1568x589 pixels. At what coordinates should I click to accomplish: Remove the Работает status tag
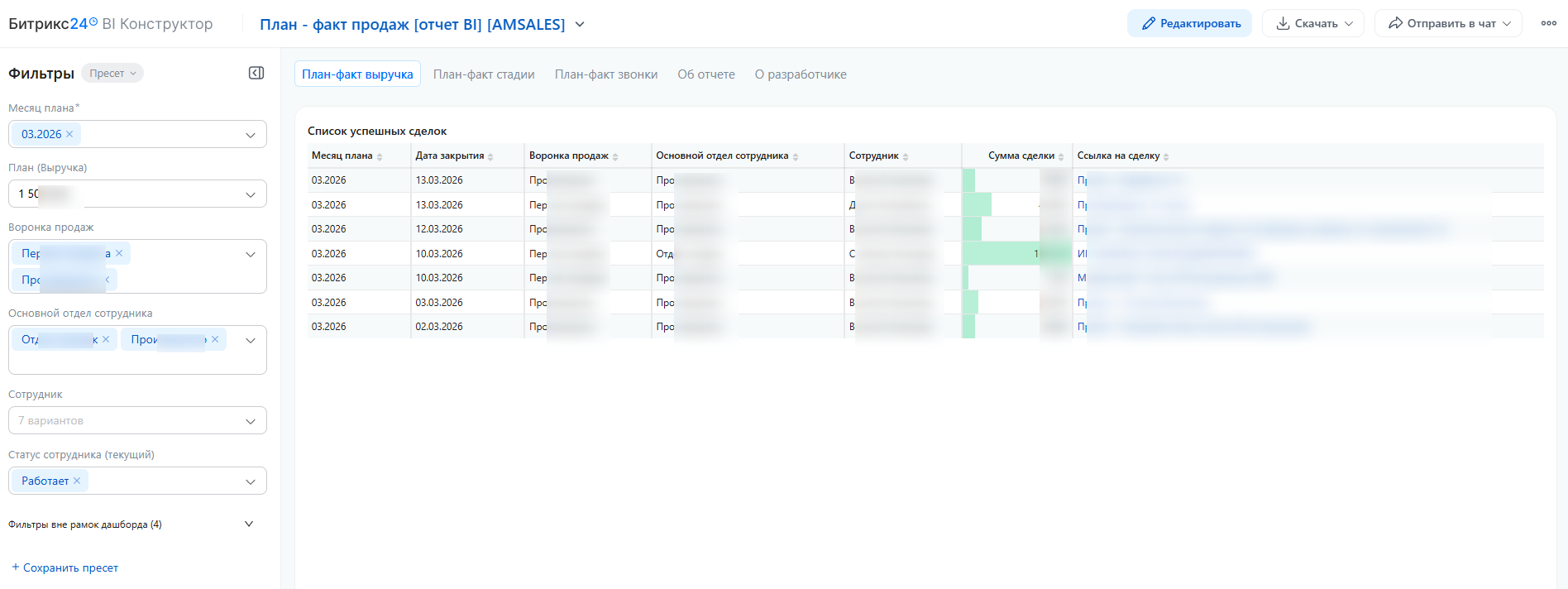(77, 481)
